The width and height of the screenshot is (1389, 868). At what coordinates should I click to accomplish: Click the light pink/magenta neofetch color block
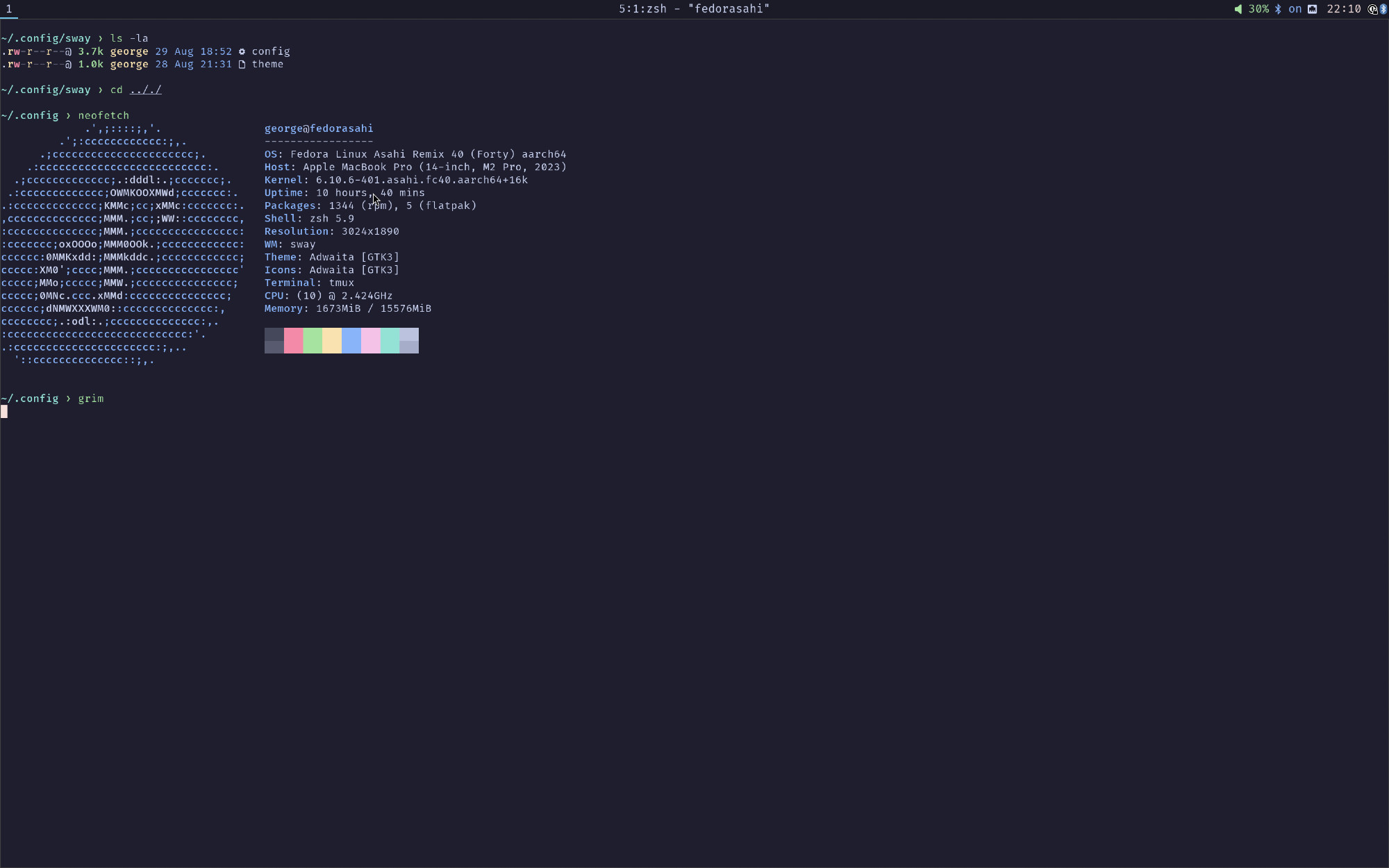tap(371, 340)
